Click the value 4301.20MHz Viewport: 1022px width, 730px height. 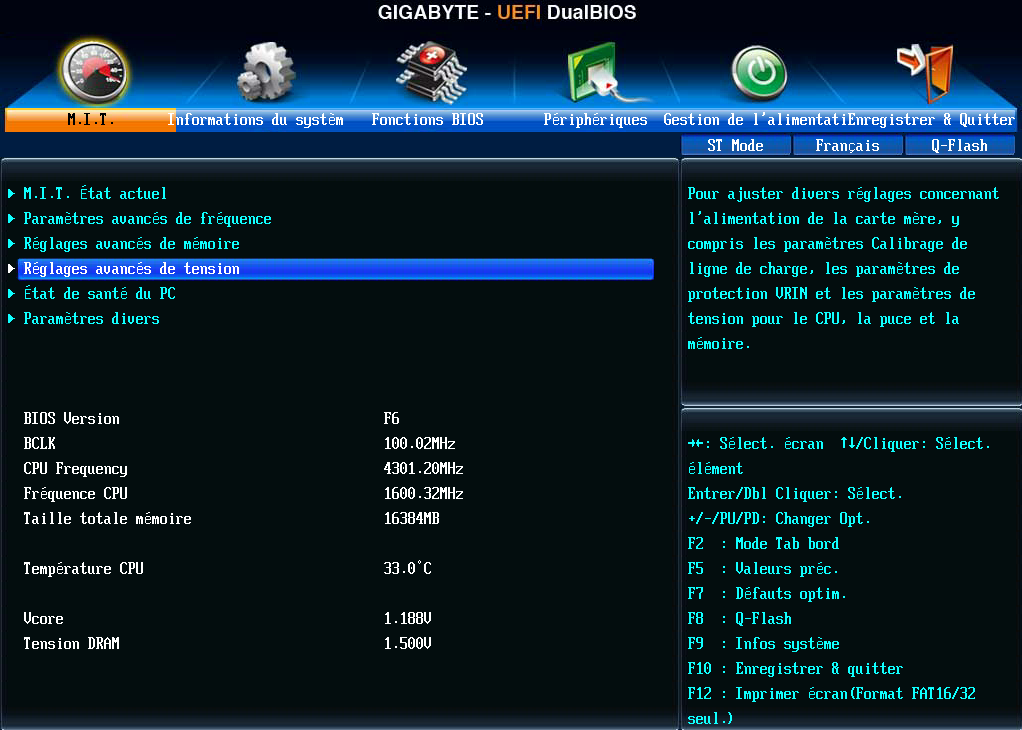point(424,469)
